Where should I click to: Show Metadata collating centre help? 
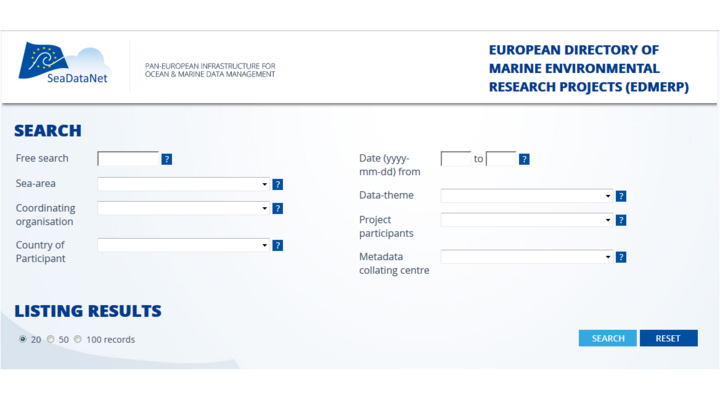(x=621, y=257)
